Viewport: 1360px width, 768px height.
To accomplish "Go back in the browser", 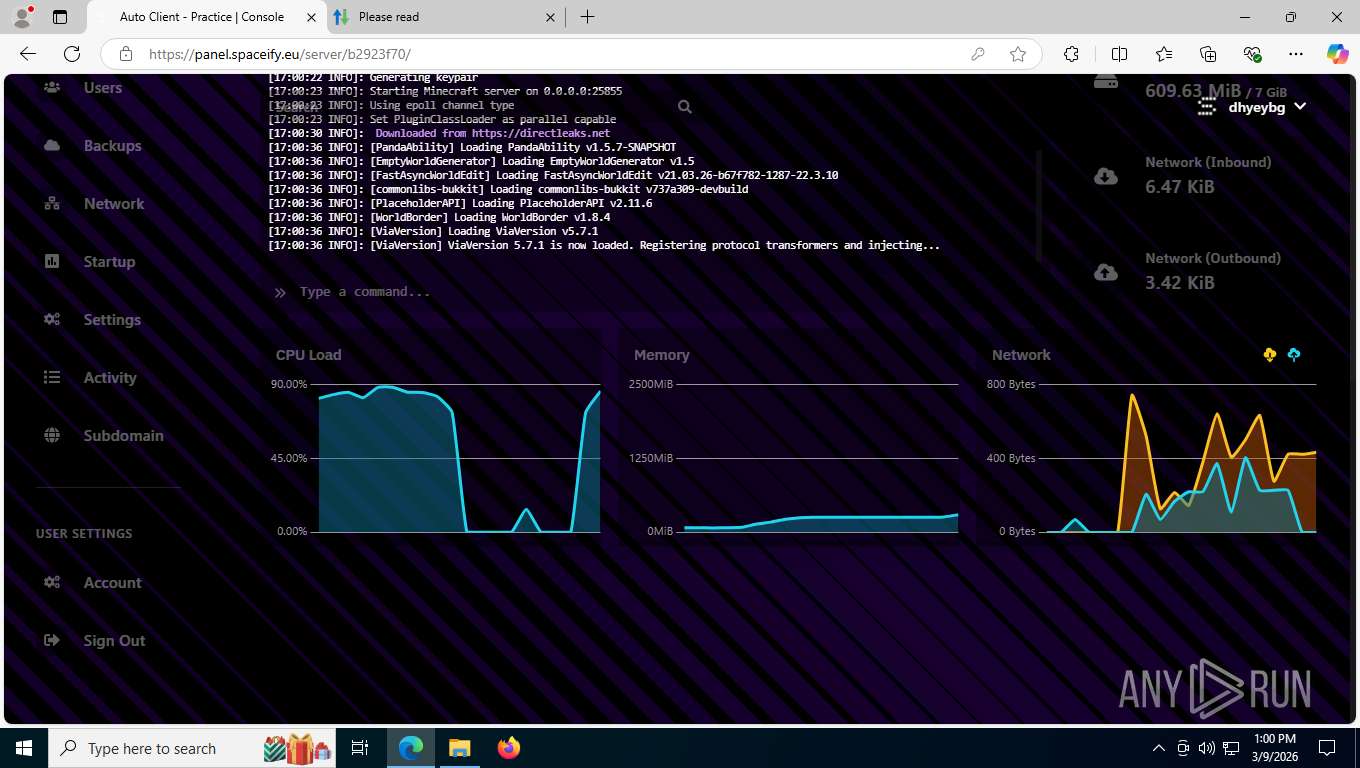I will (28, 54).
